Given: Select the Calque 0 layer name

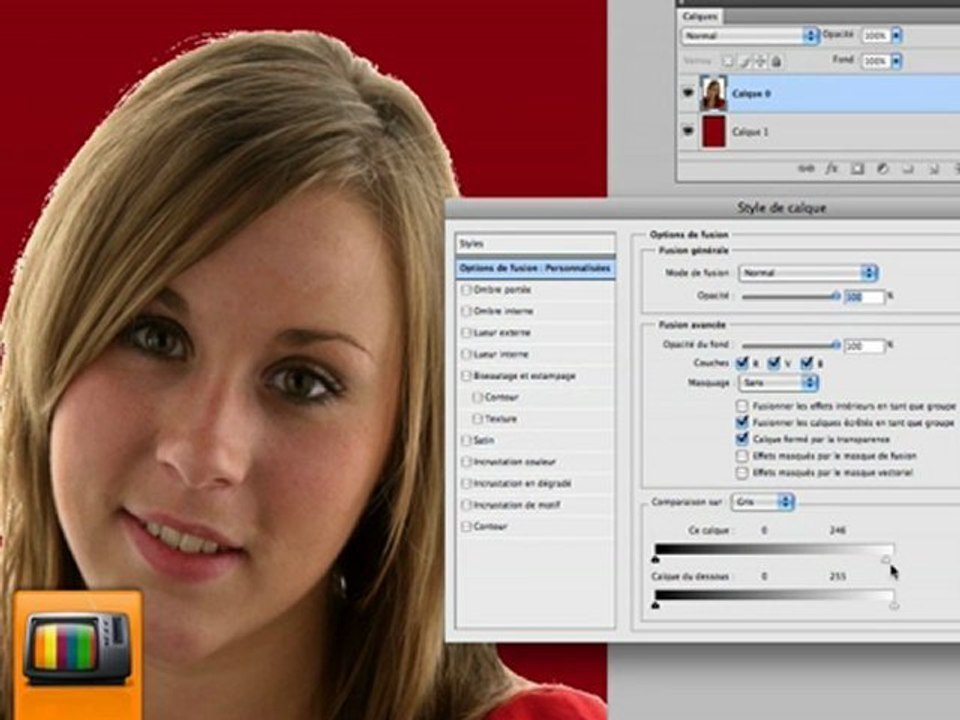Looking at the screenshot, I should coord(751,94).
